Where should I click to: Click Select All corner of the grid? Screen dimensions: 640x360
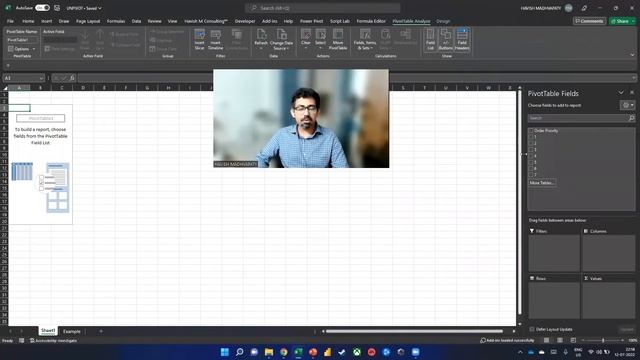pos(5,87)
